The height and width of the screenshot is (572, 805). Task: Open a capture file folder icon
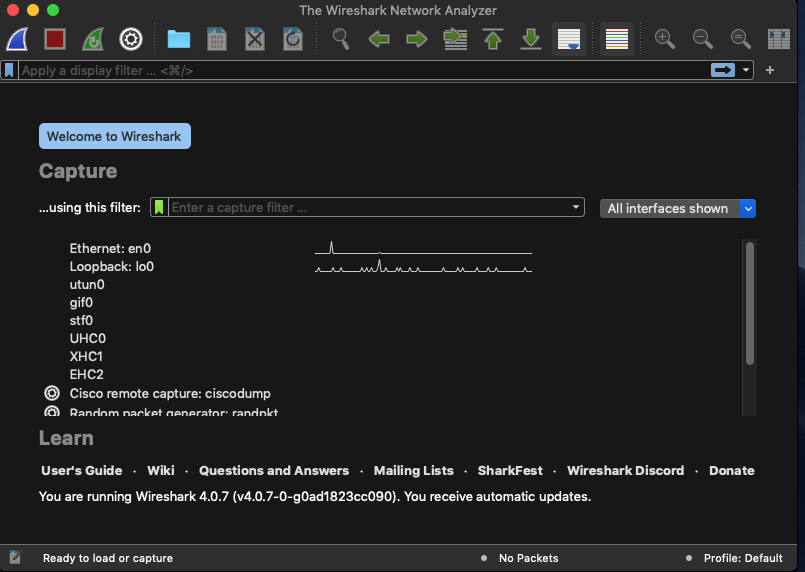[x=179, y=39]
